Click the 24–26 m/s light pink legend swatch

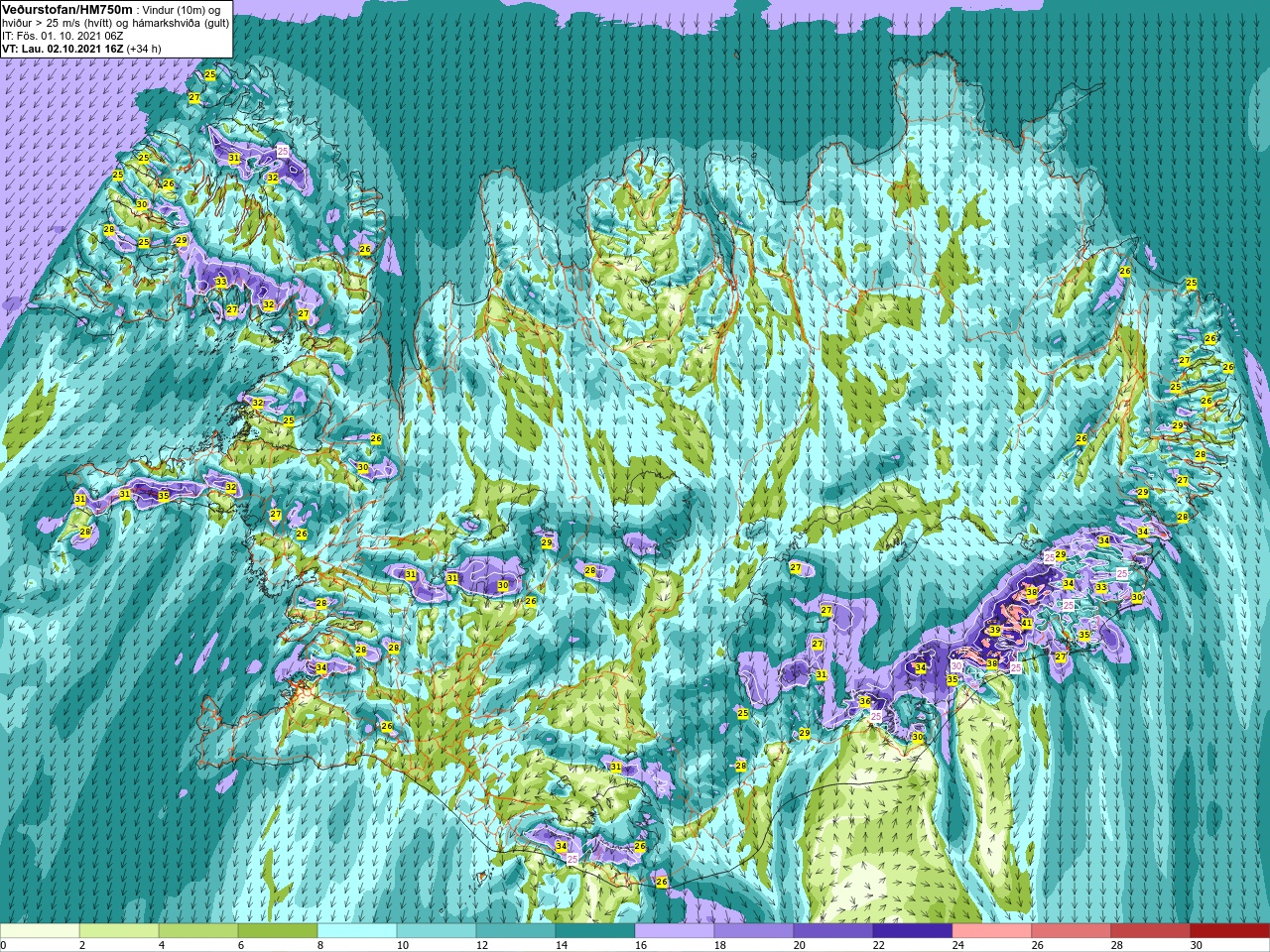coord(992,931)
